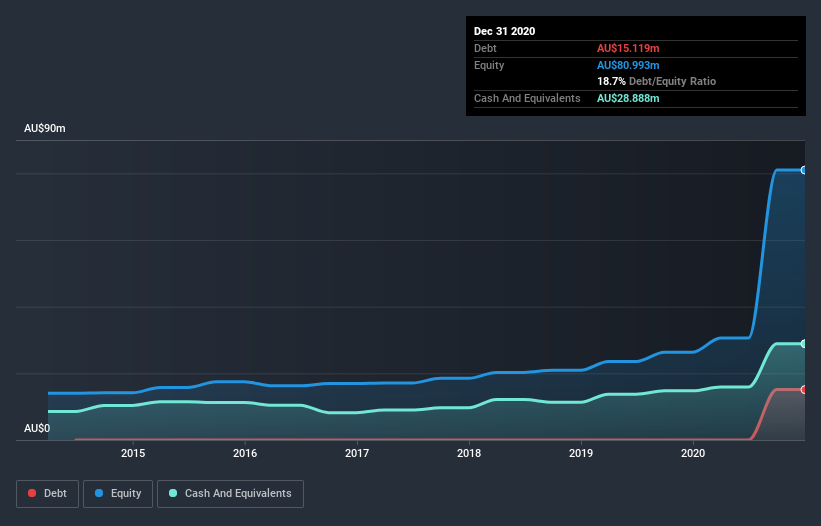Image resolution: width=821 pixels, height=526 pixels.
Task: Select the 2016 x-axis label
Action: click(x=245, y=453)
